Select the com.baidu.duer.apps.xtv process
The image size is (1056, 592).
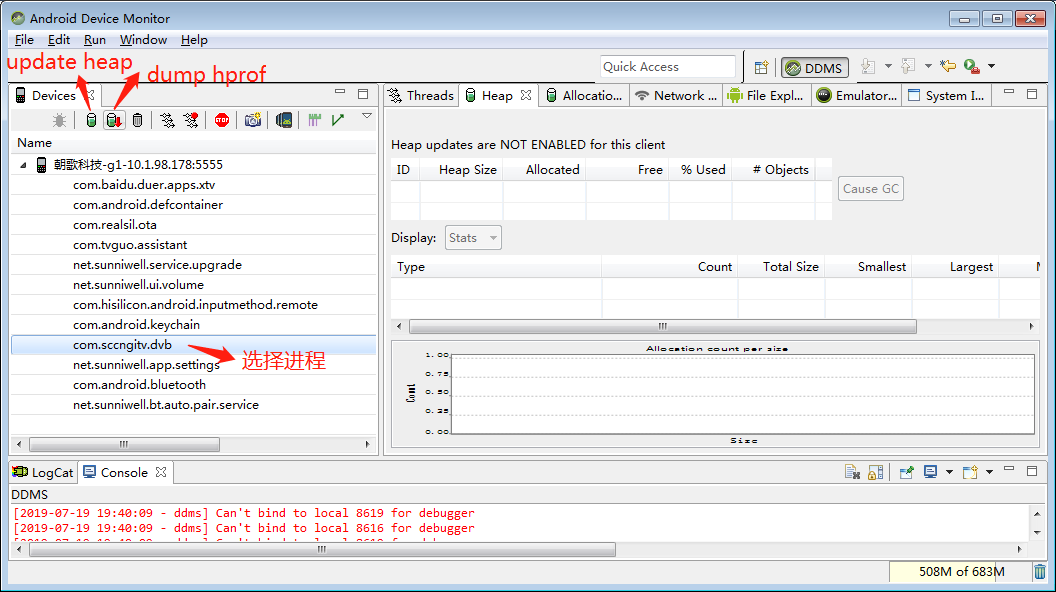pos(193,185)
